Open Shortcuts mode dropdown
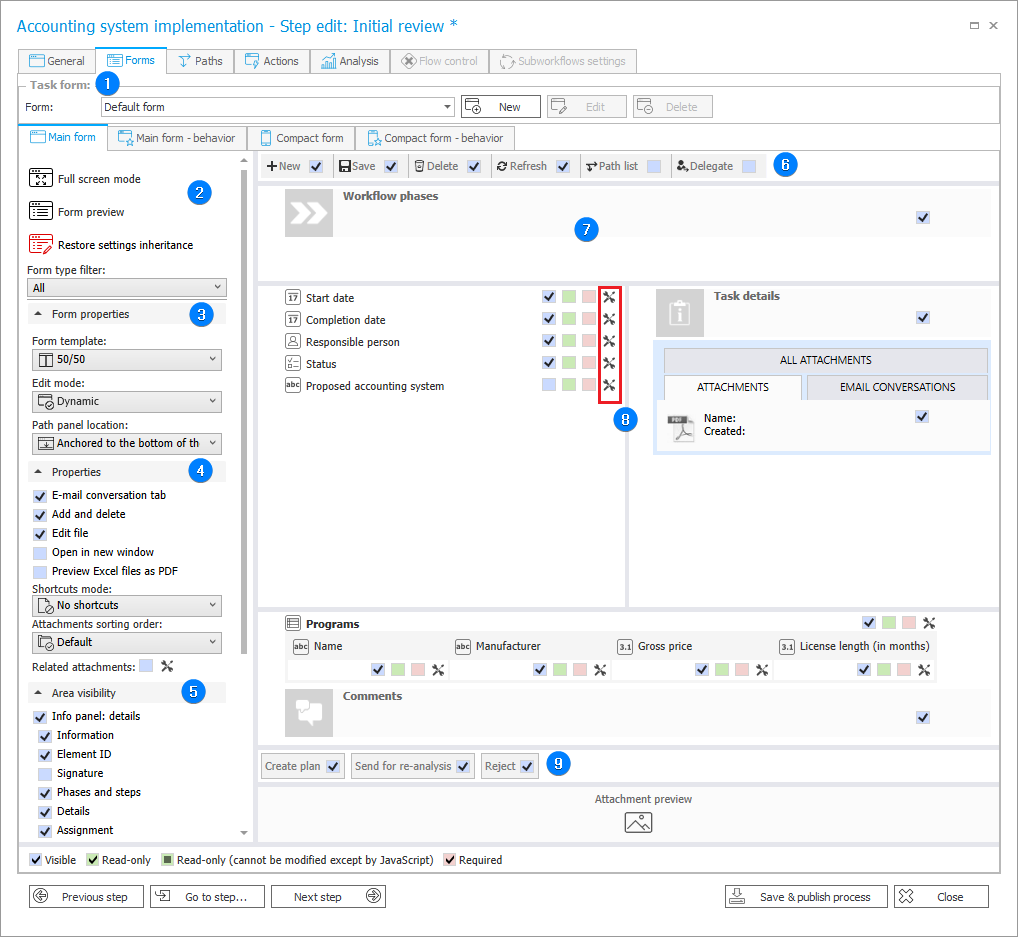This screenshot has height=937, width=1018. click(127, 605)
